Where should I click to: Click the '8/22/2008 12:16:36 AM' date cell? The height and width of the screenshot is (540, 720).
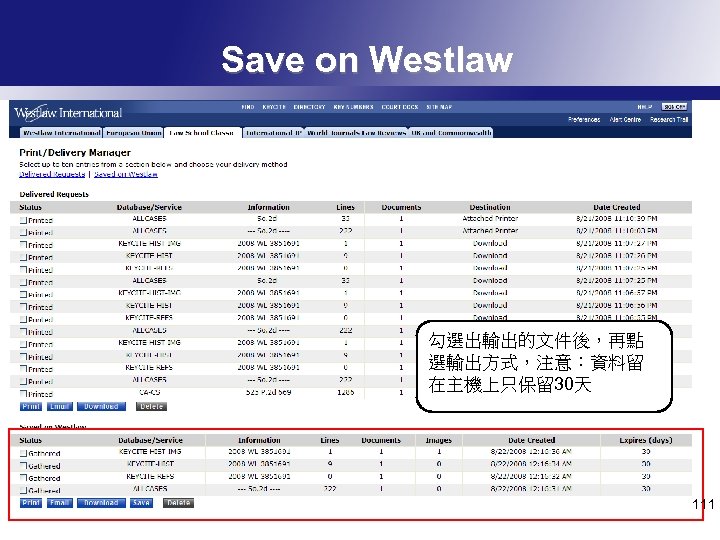click(x=531, y=452)
